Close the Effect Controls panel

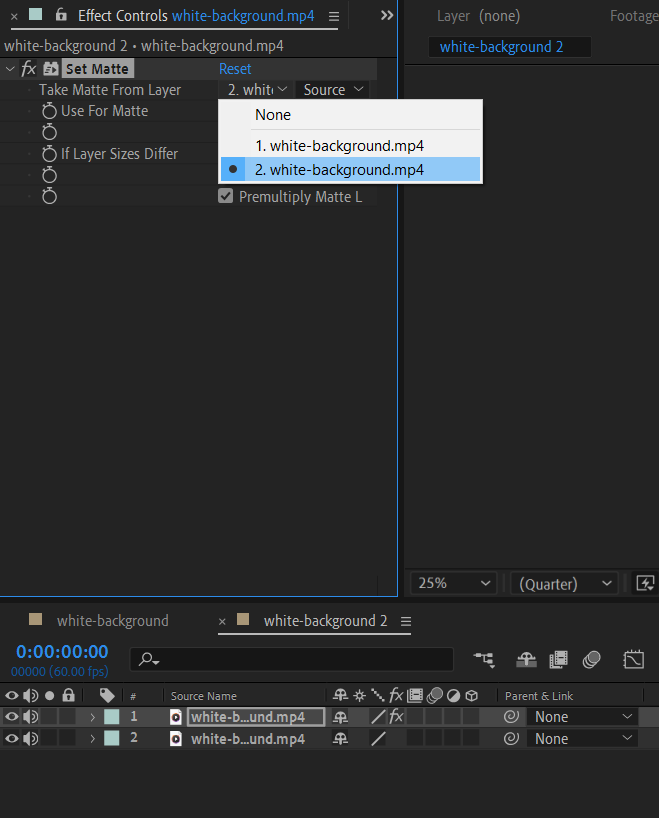pos(14,17)
